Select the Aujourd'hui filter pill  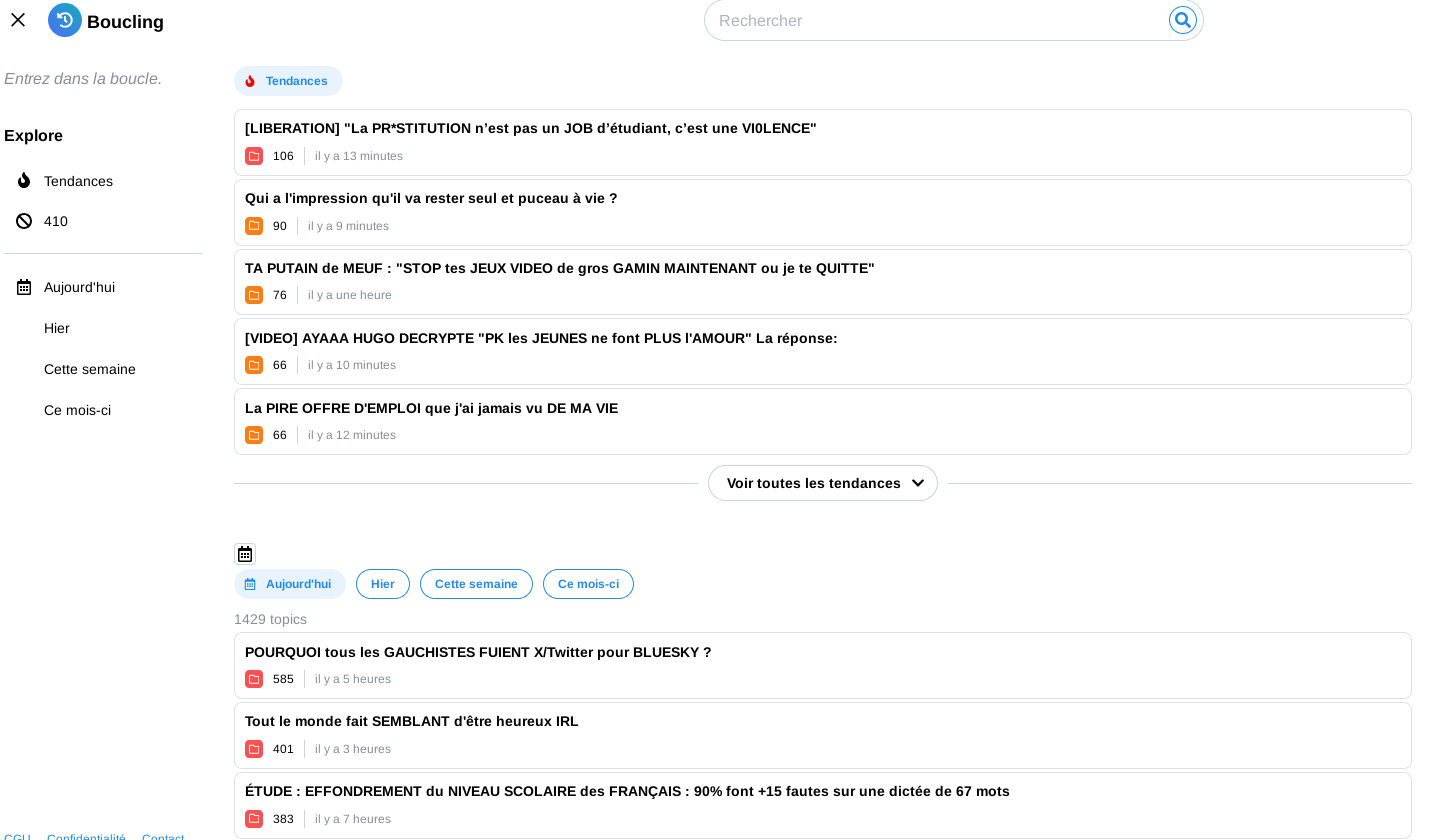[290, 584]
